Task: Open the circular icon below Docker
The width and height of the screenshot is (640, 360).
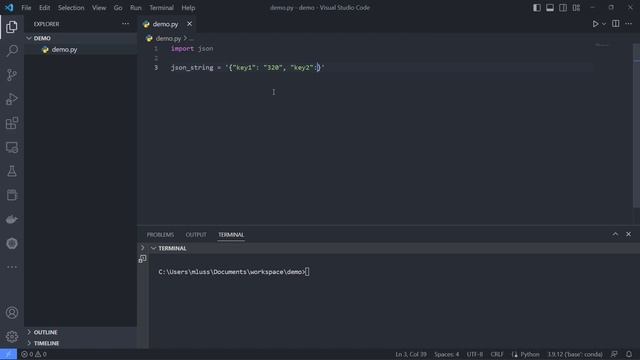Action: (x=12, y=243)
